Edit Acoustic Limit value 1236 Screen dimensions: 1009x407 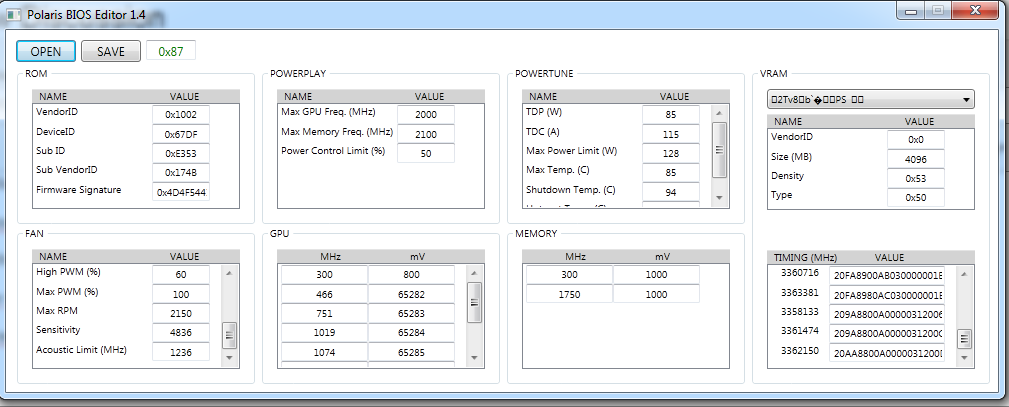(x=181, y=352)
